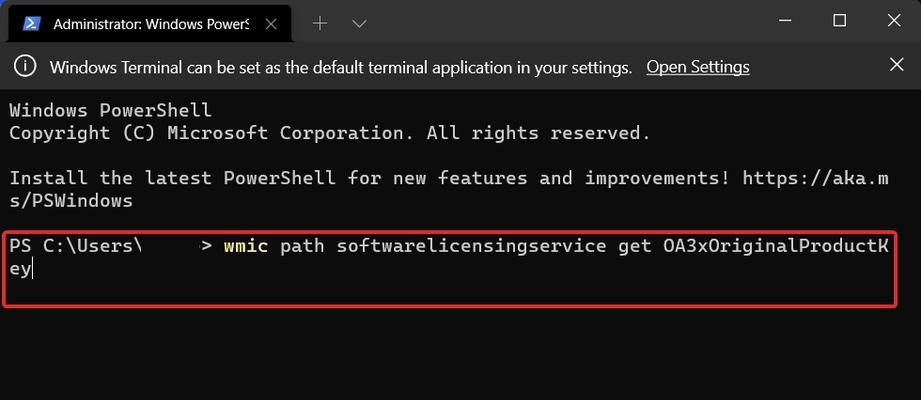
Task: Click the yellow wmic command word
Action: [x=246, y=246]
